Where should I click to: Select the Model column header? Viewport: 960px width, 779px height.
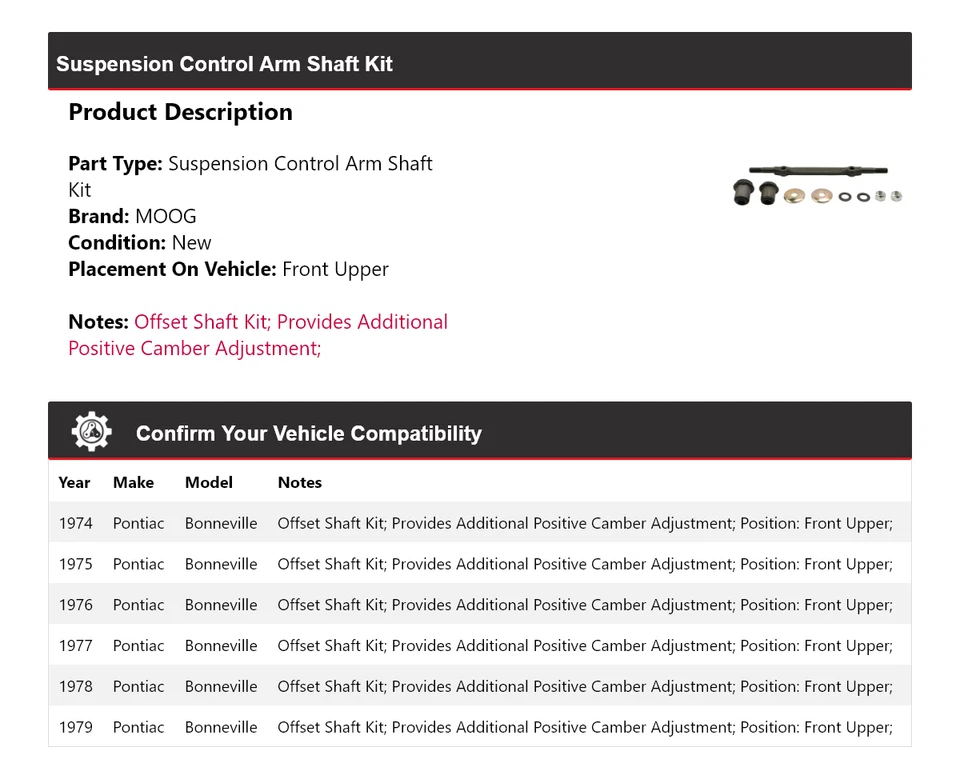[x=208, y=482]
